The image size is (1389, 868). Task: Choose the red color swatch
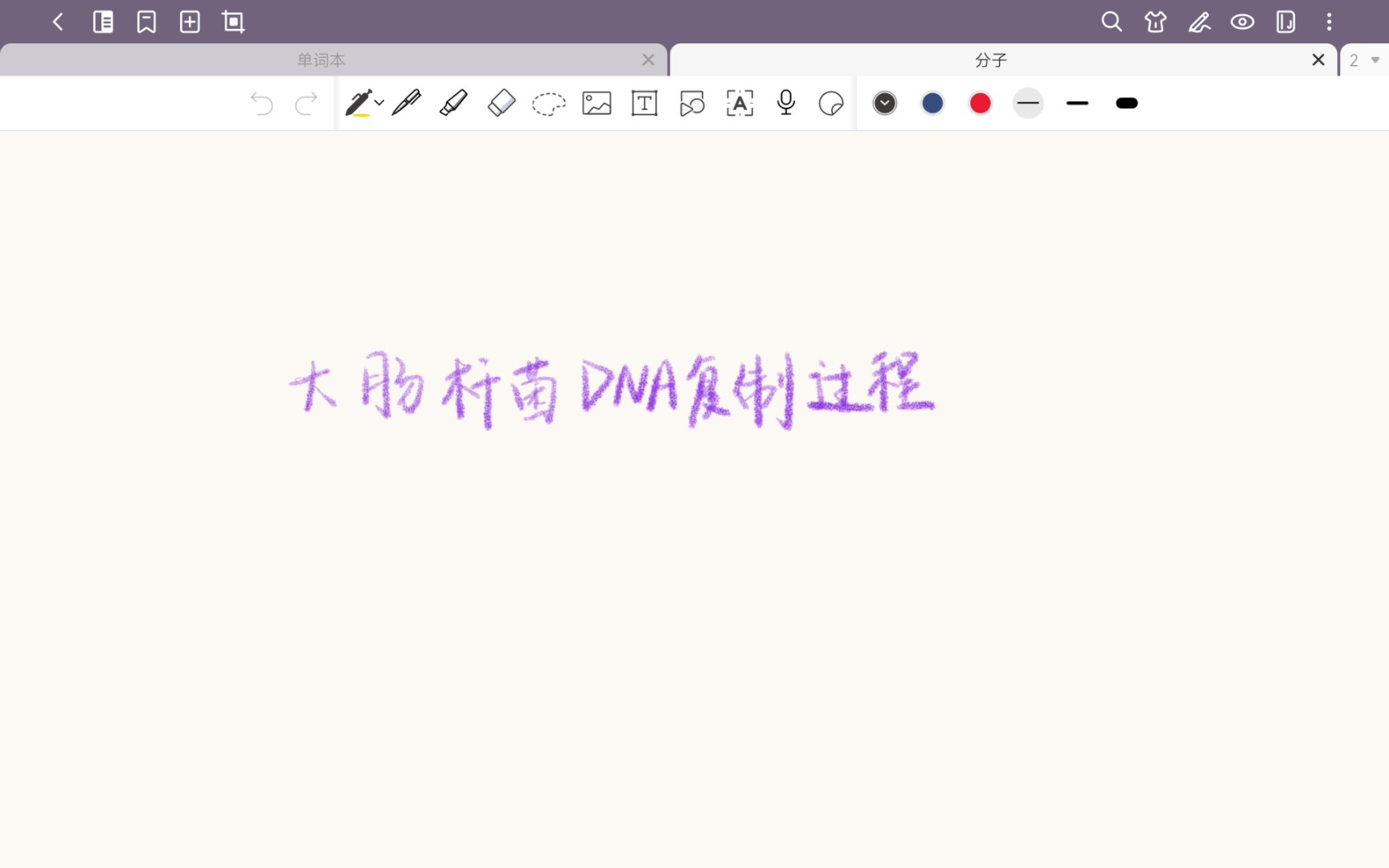980,103
